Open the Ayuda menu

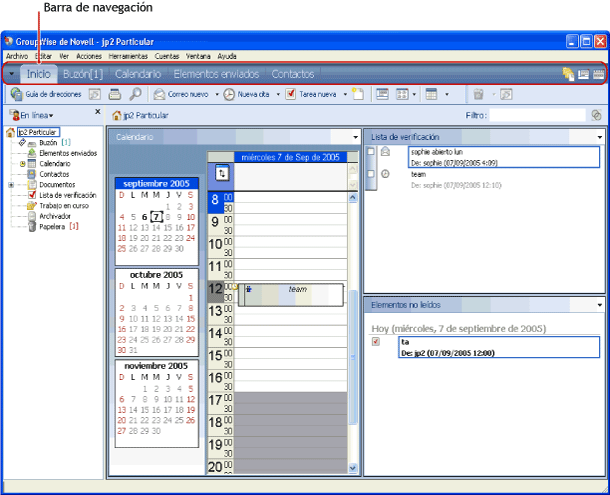[x=227, y=56]
